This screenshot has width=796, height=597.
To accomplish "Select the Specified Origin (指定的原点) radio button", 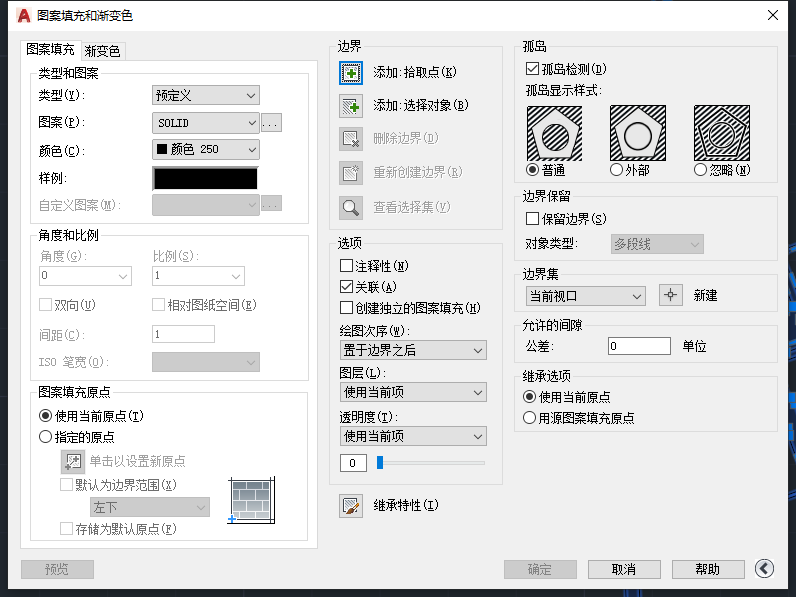I will 45,436.
